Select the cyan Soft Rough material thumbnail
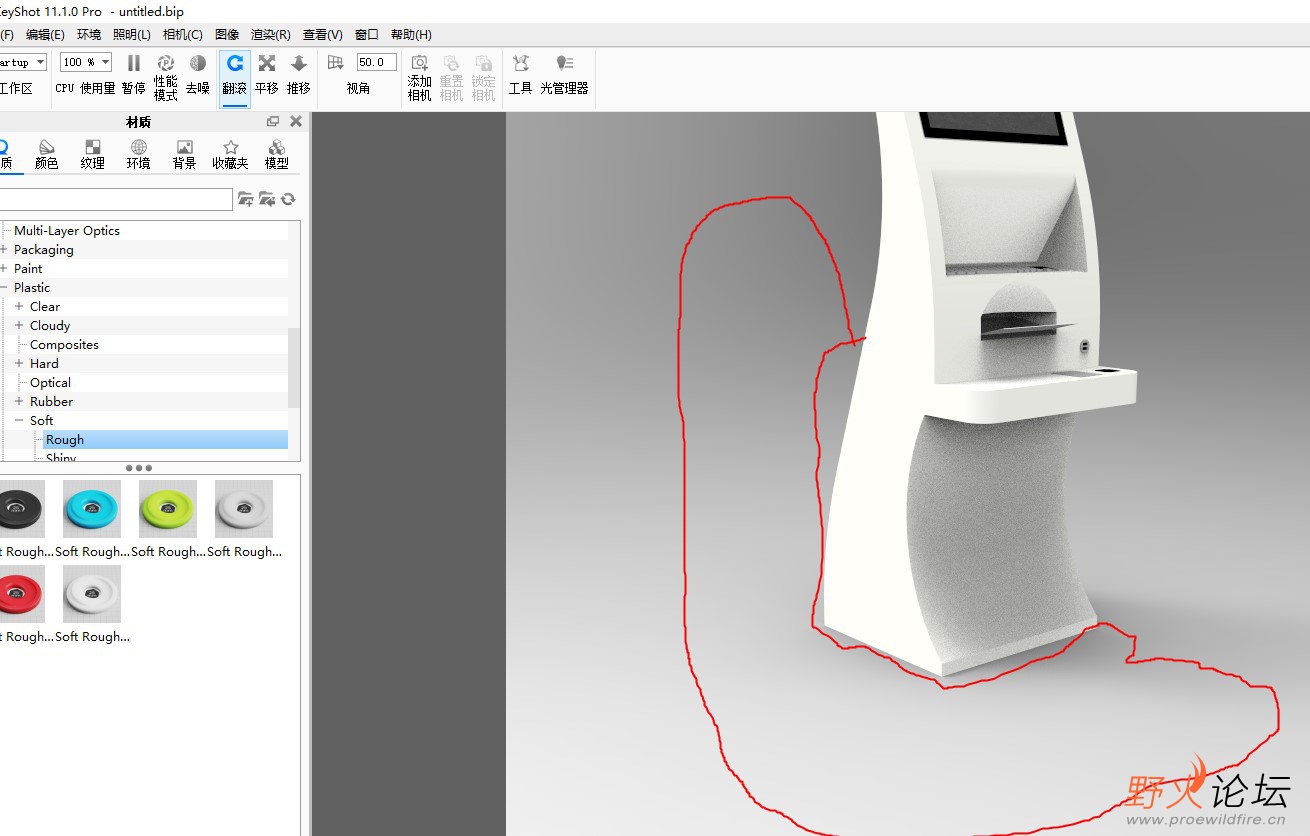This screenshot has width=1310, height=836. [x=92, y=509]
